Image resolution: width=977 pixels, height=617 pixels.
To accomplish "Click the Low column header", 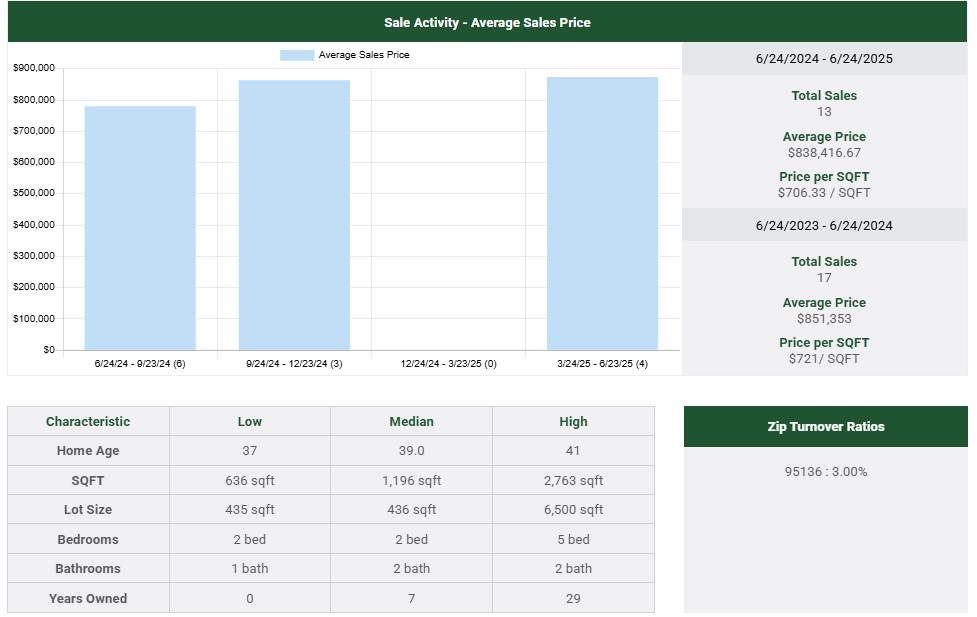I will click(249, 421).
